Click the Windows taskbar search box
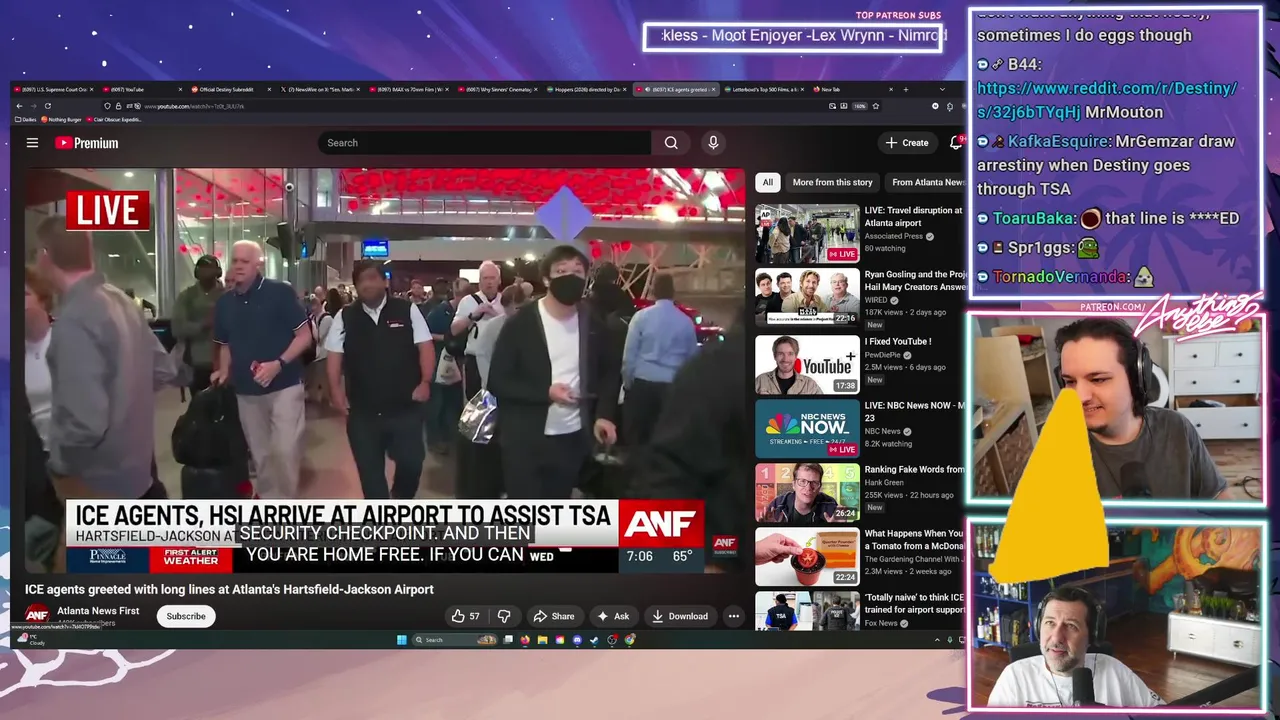 coord(455,640)
